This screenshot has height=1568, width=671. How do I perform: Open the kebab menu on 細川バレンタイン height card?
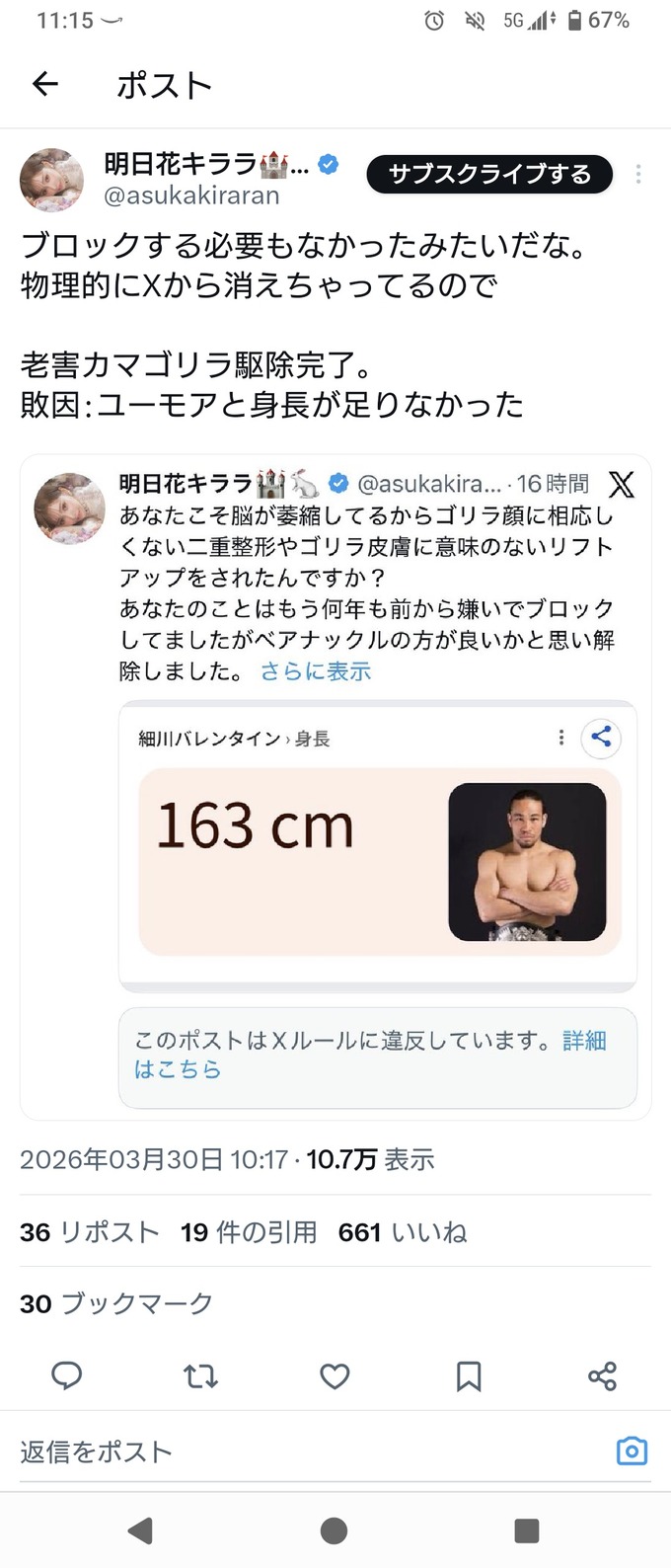click(560, 738)
